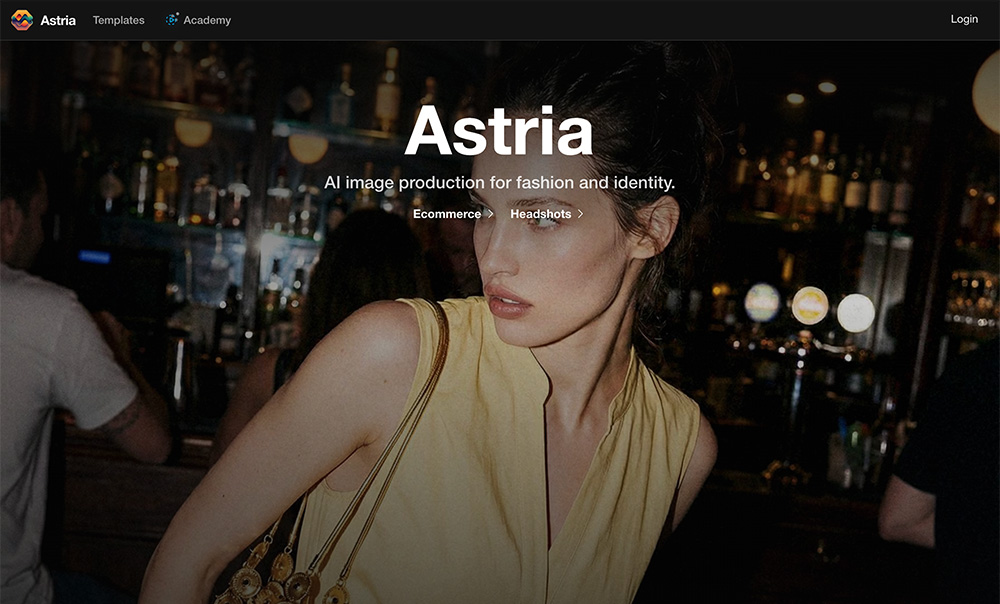Open the Headshots link
The image size is (1000, 604).
pos(541,214)
